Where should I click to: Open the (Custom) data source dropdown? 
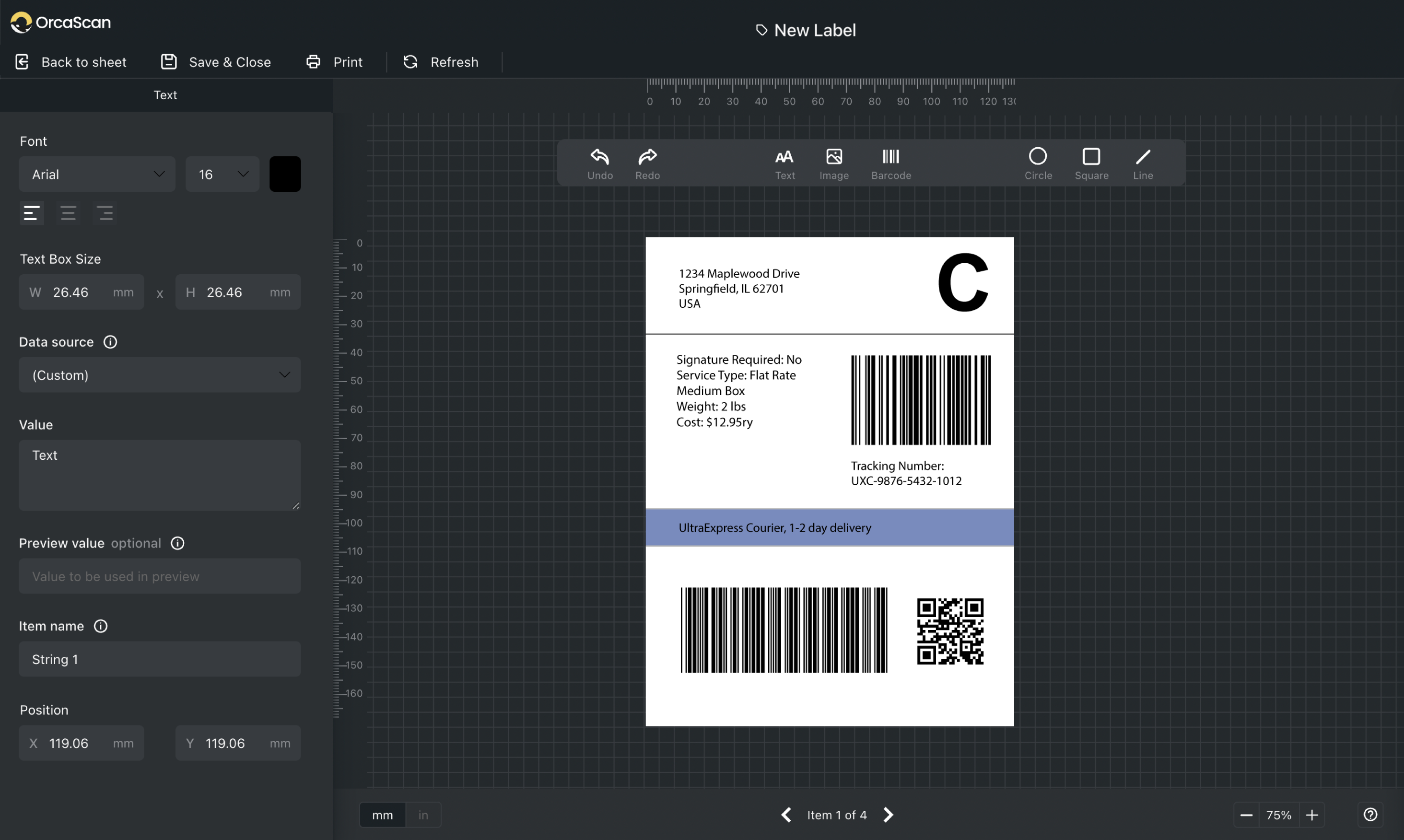coord(160,375)
